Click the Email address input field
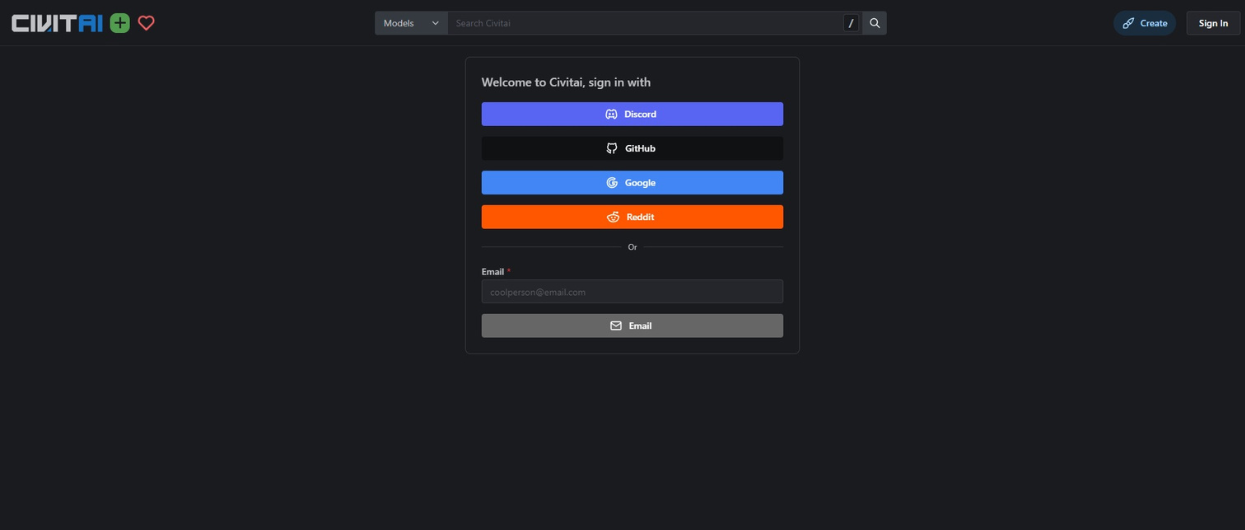Screen dimensions: 1245x530 pos(632,292)
